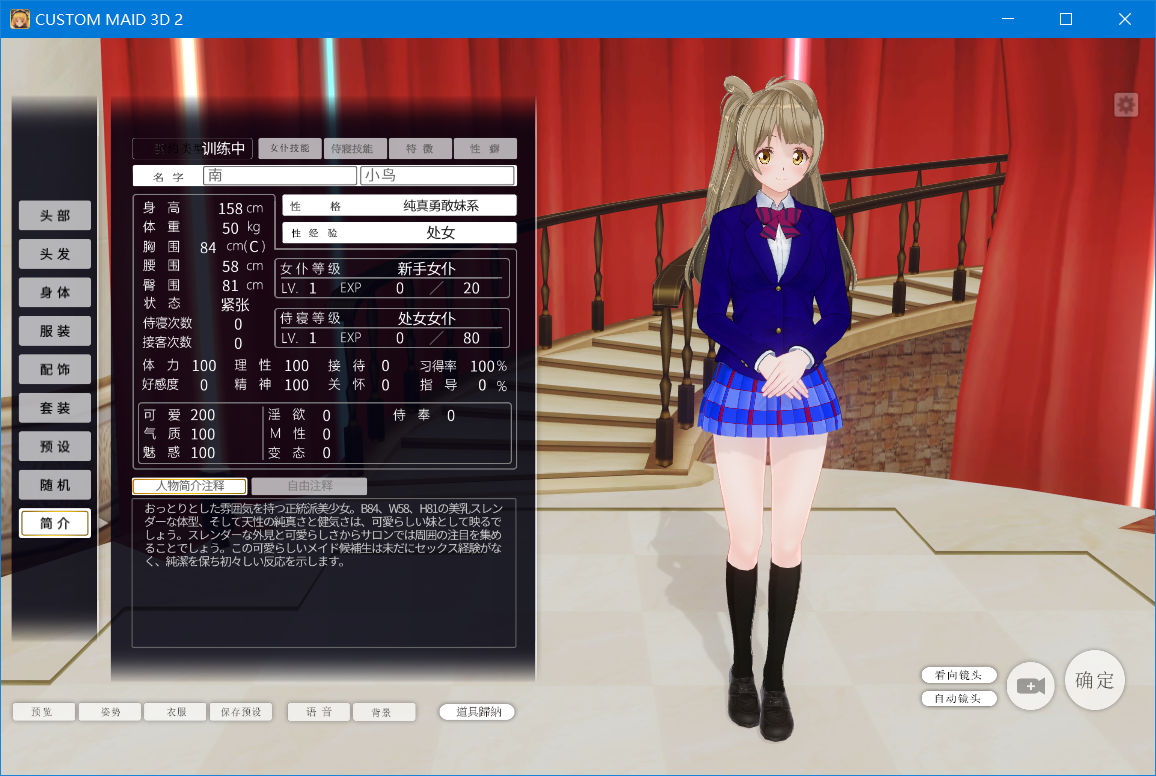Click the 契约类型 训练中 box
The image size is (1156, 776).
[x=193, y=148]
